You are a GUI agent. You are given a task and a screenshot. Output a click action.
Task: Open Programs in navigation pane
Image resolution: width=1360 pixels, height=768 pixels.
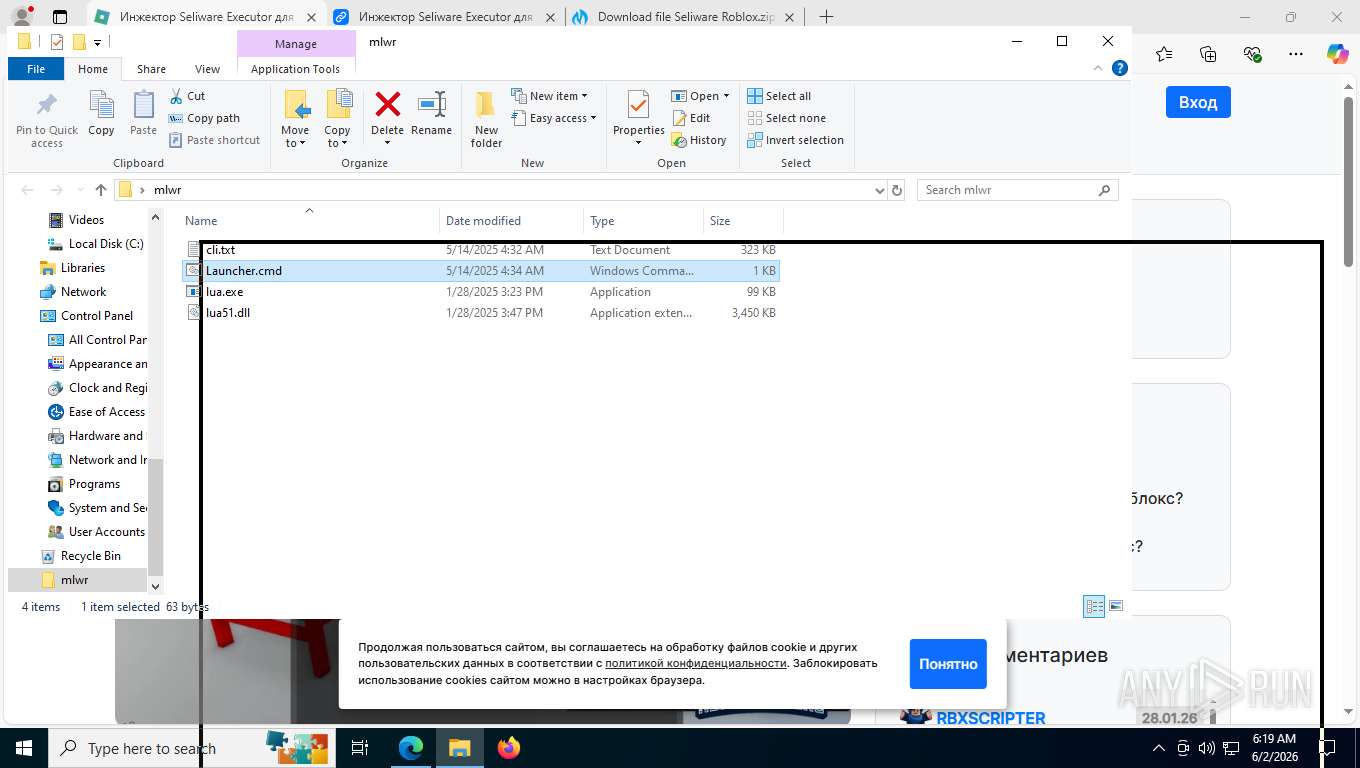click(94, 484)
